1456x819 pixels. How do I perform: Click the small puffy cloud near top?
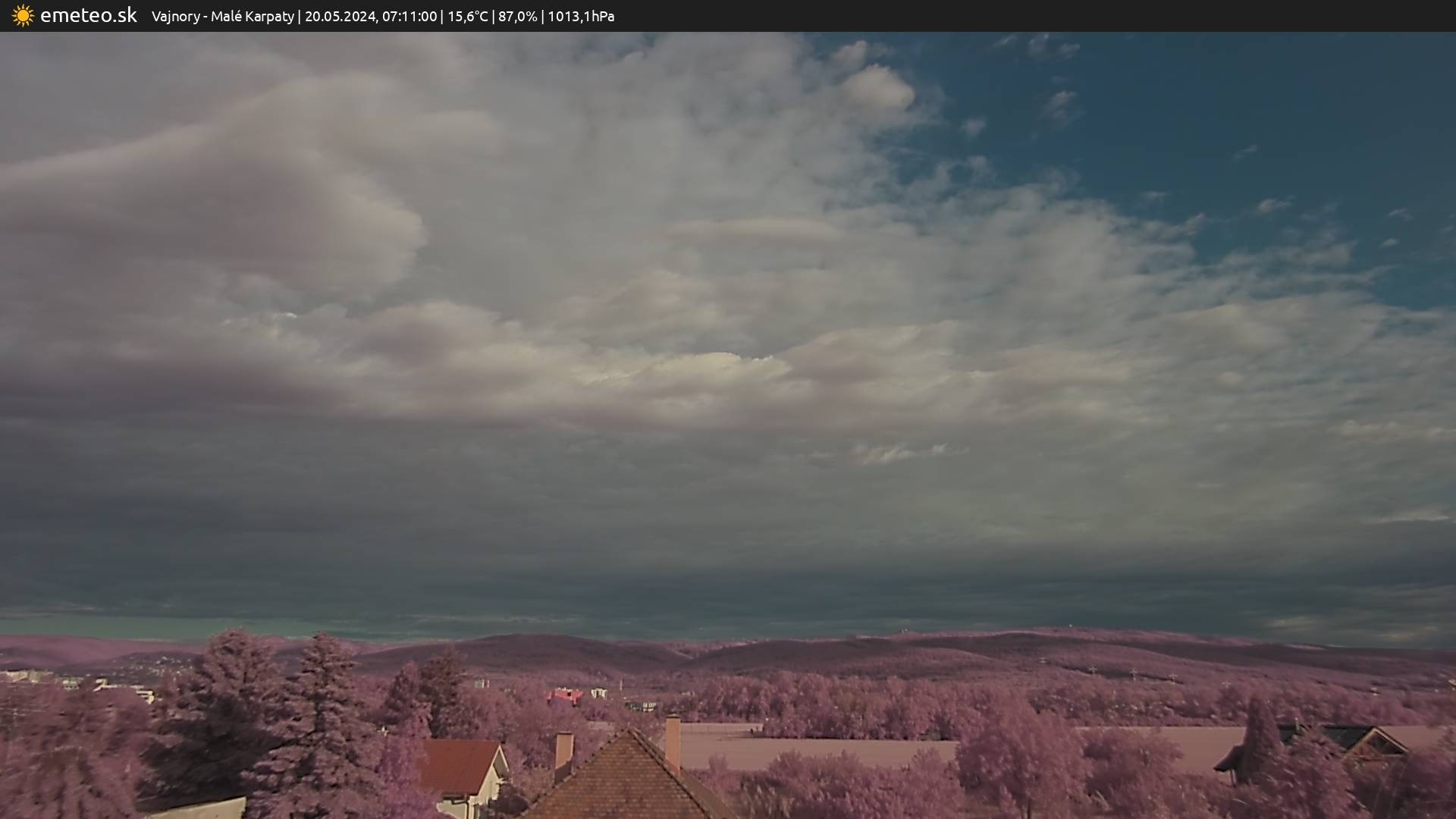(876, 87)
